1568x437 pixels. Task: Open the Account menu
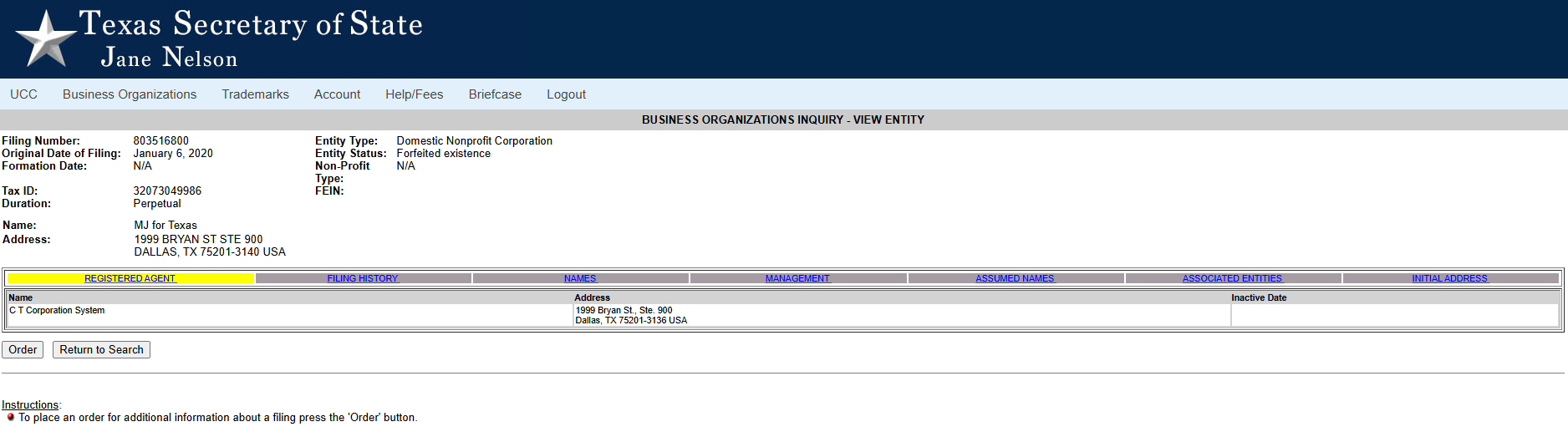[337, 94]
